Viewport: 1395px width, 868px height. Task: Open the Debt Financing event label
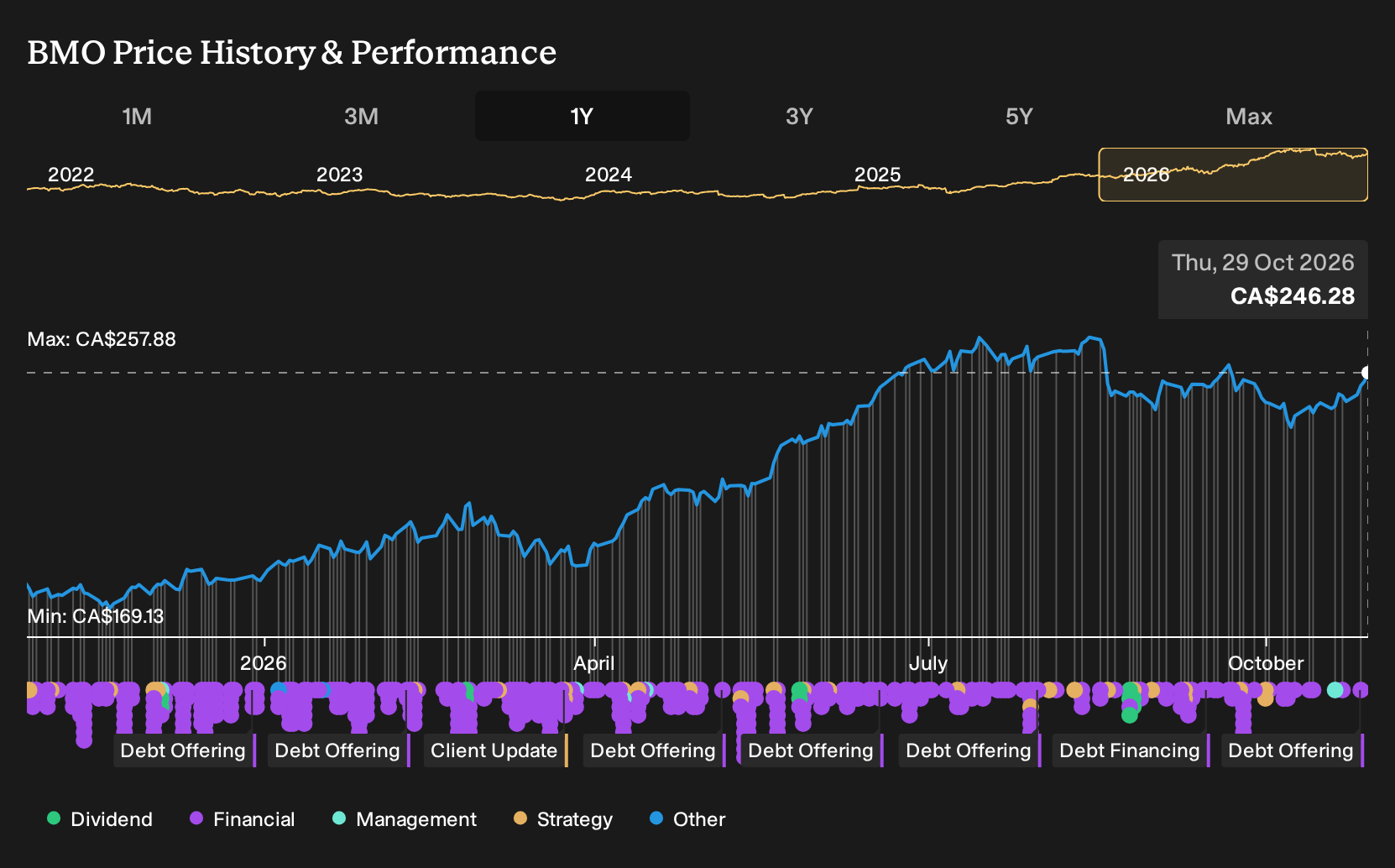[x=1130, y=750]
